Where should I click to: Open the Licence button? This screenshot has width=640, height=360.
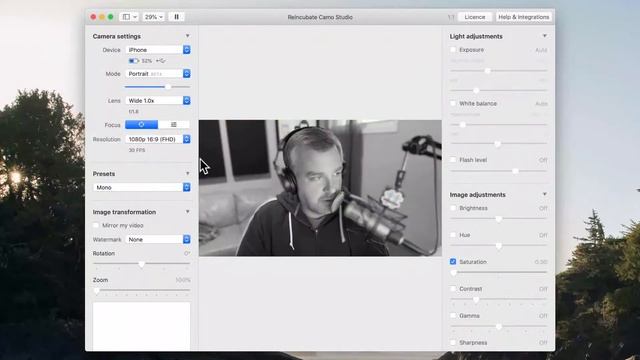pyautogui.click(x=475, y=17)
